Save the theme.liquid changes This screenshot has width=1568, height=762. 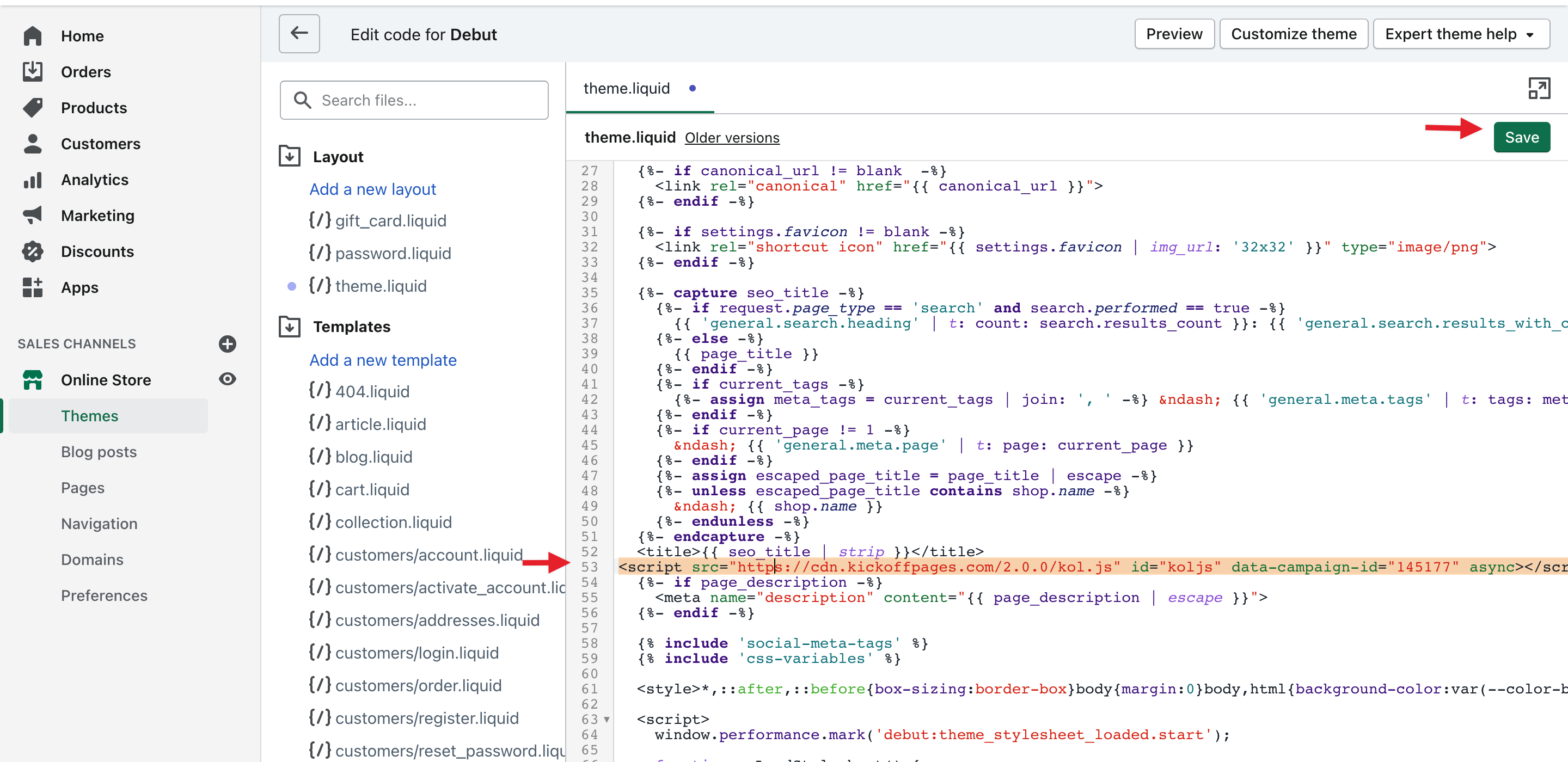point(1522,138)
